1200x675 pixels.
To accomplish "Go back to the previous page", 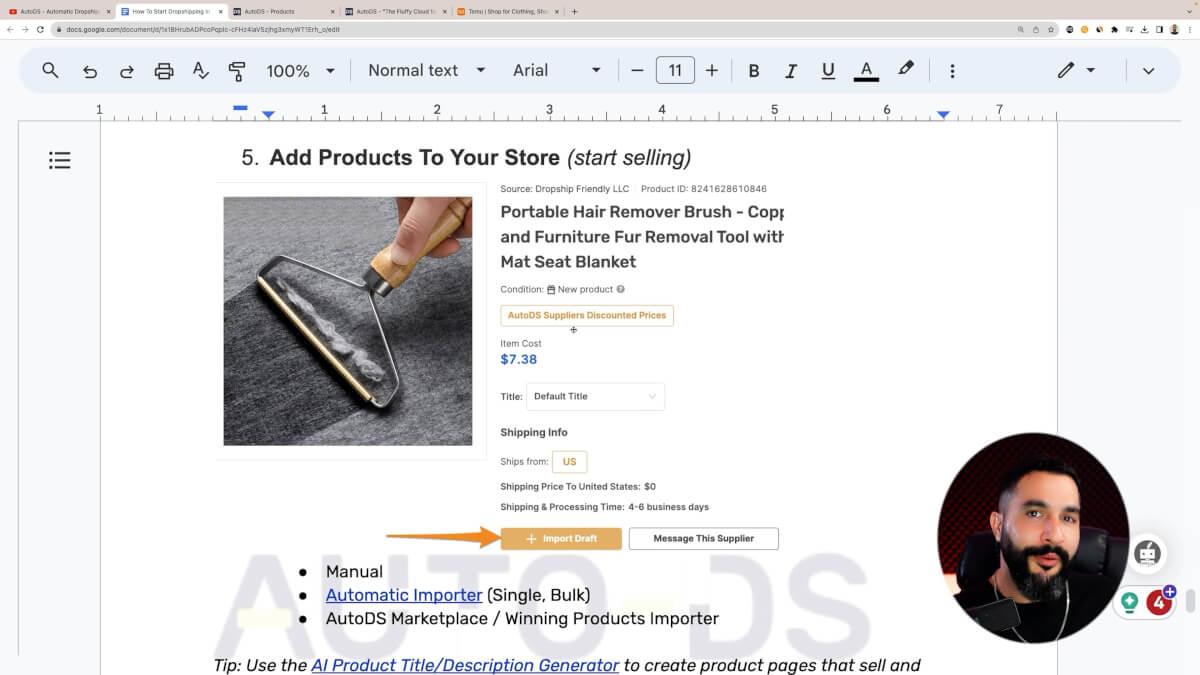I will [x=10, y=30].
